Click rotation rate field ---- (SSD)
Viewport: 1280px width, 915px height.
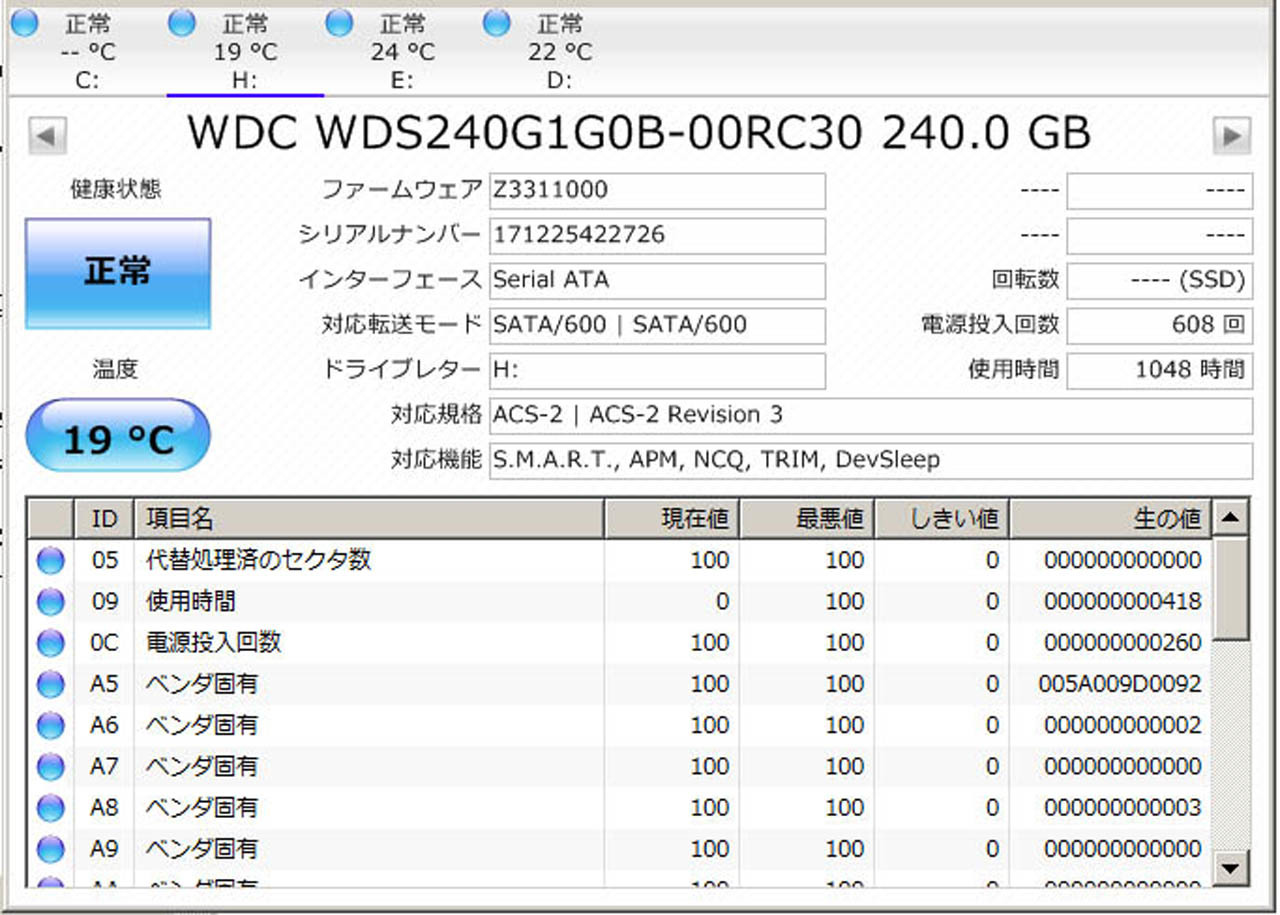click(x=1159, y=281)
